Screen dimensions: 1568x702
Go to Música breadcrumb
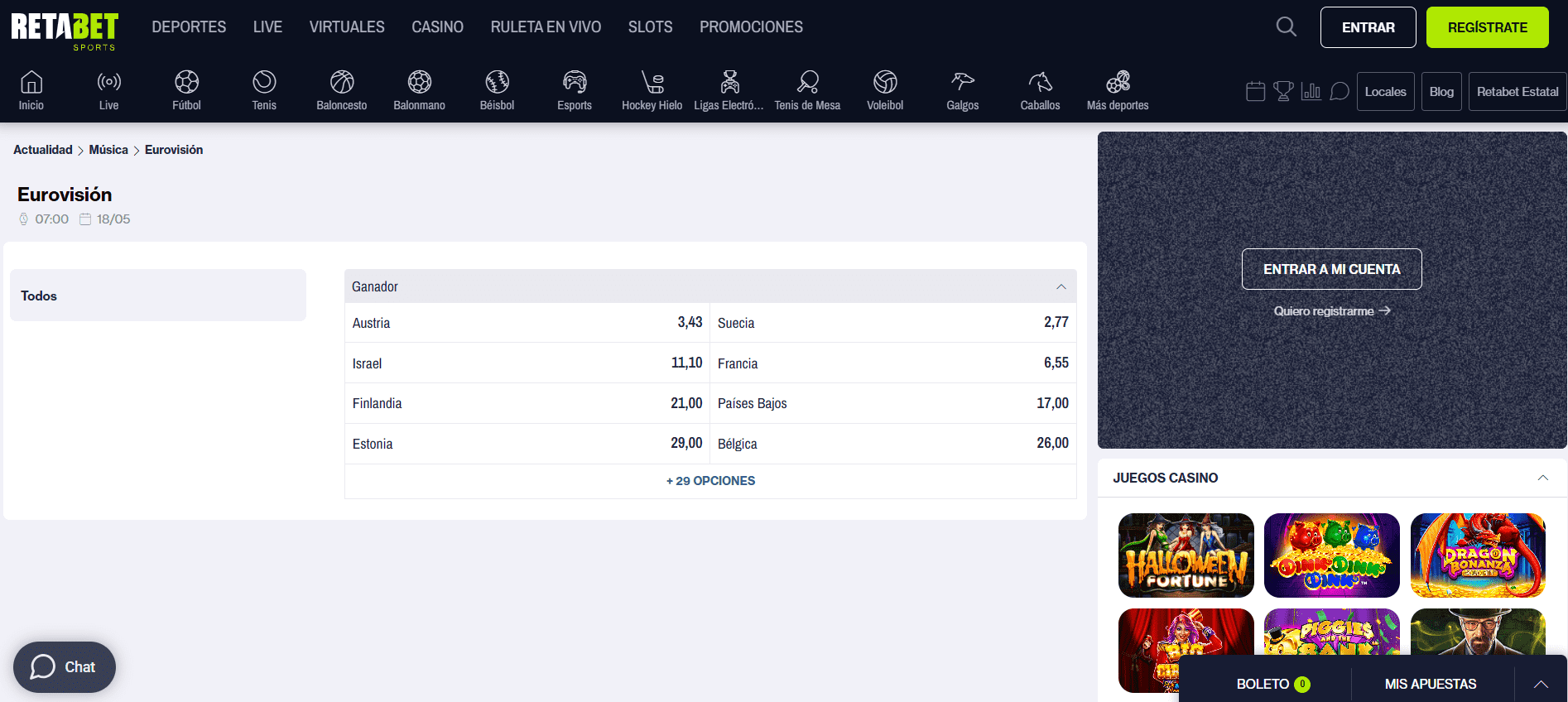point(108,150)
